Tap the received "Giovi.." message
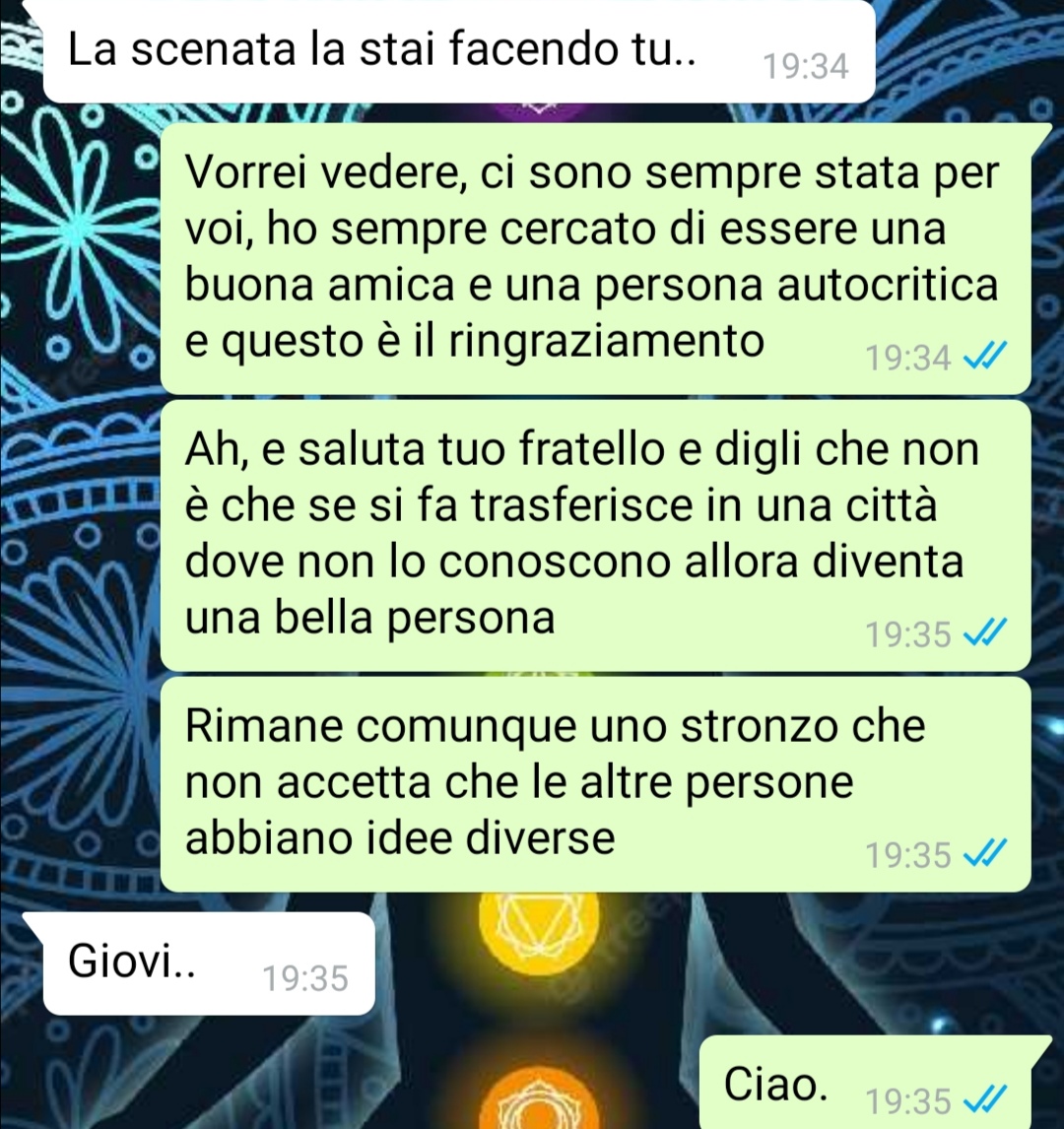This screenshot has height=1129, width=1064. point(209,963)
